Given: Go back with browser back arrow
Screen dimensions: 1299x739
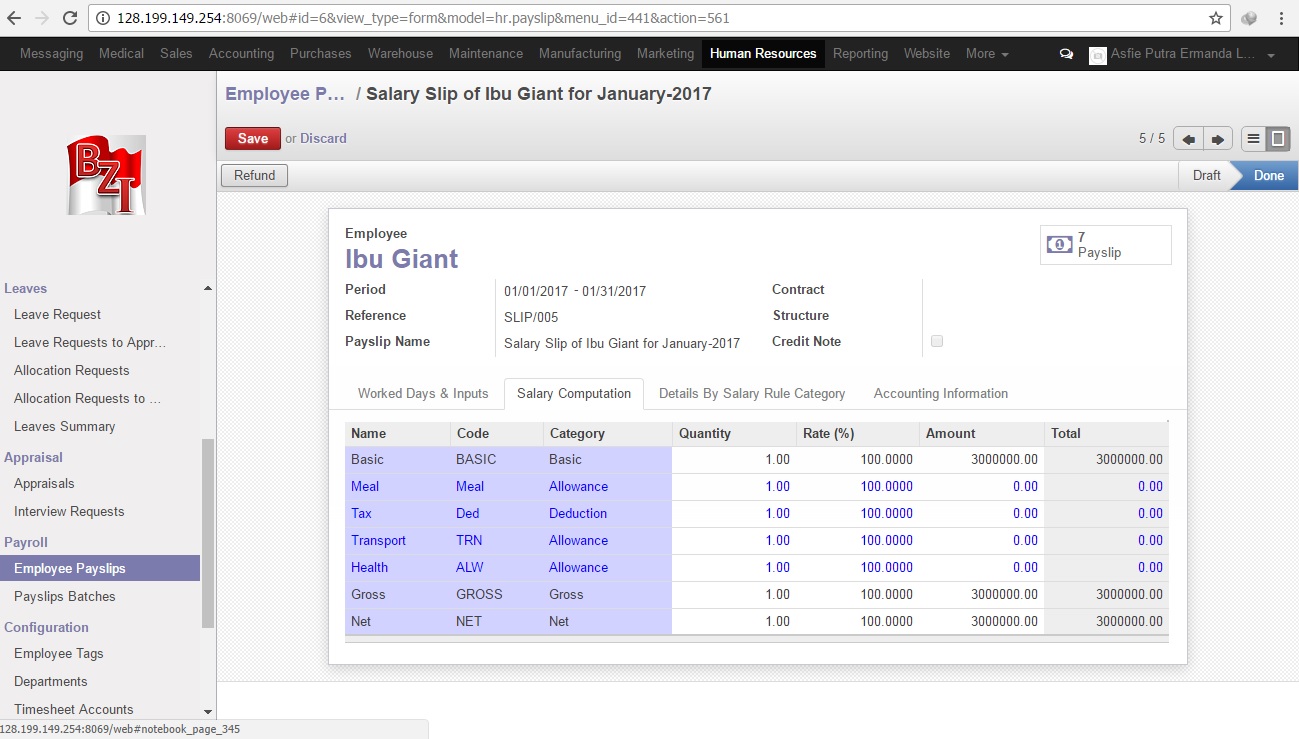Looking at the screenshot, I should pos(15,18).
